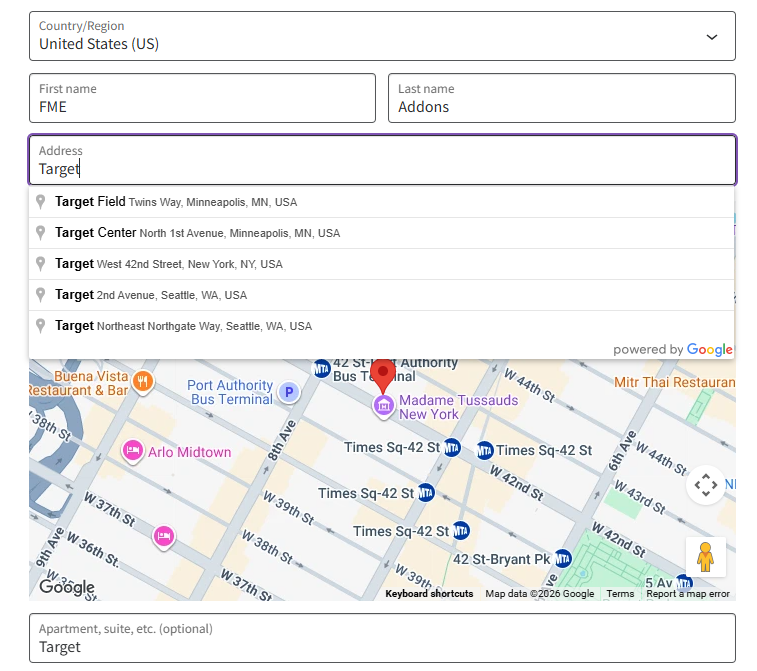This screenshot has height=671, width=757.
Task: Click Report a map error link
Action: pos(688,594)
